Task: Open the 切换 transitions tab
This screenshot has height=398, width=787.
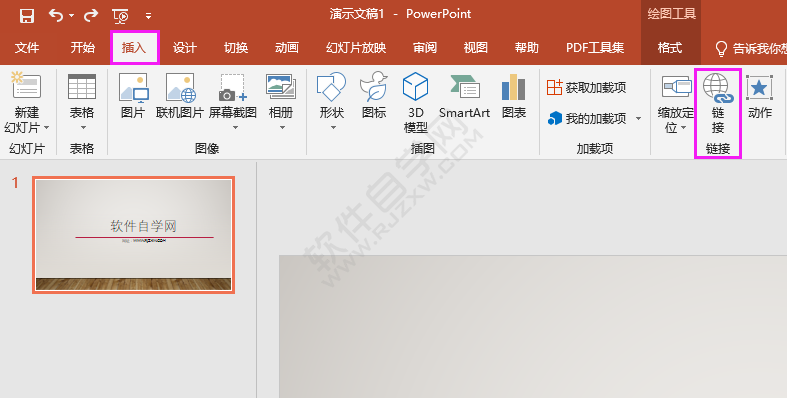Action: click(x=236, y=48)
